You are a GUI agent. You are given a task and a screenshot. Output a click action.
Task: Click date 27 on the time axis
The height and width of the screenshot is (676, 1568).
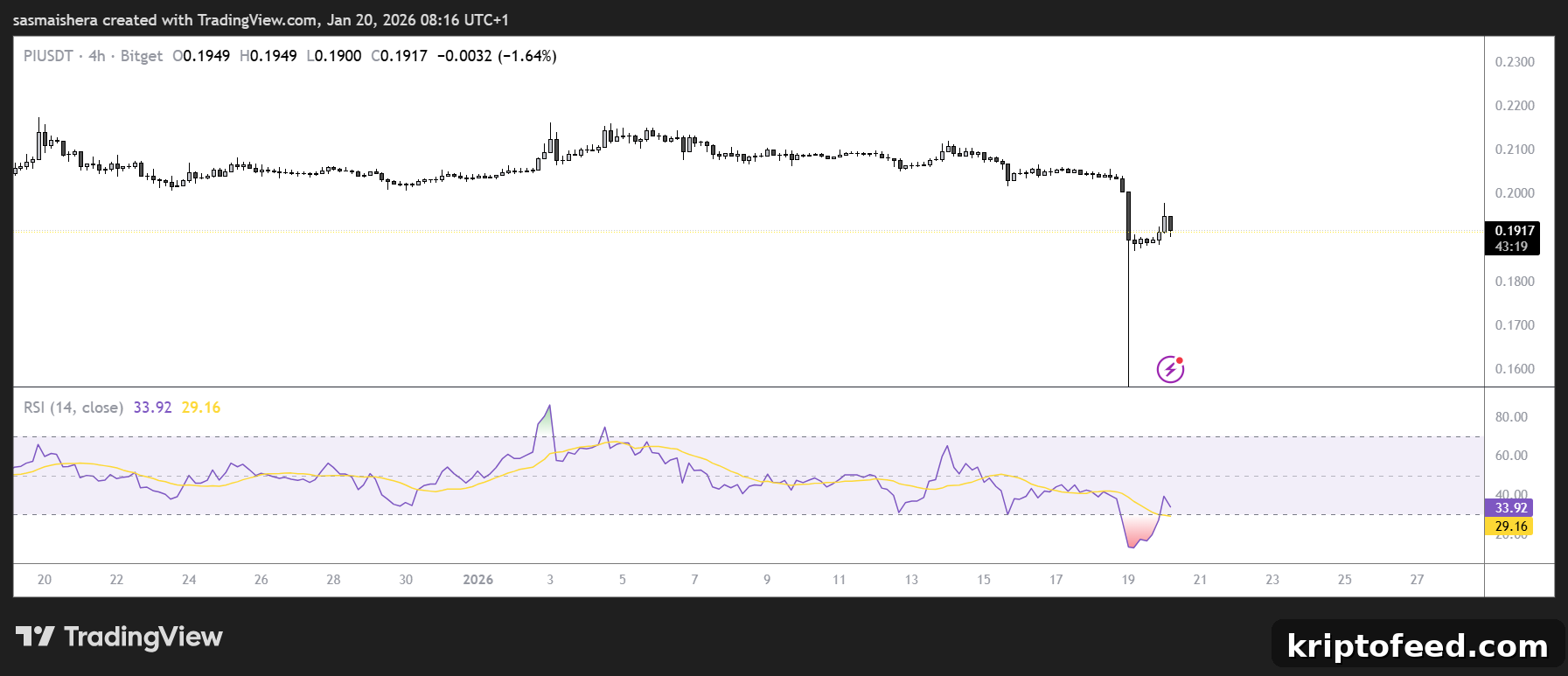(x=1417, y=580)
